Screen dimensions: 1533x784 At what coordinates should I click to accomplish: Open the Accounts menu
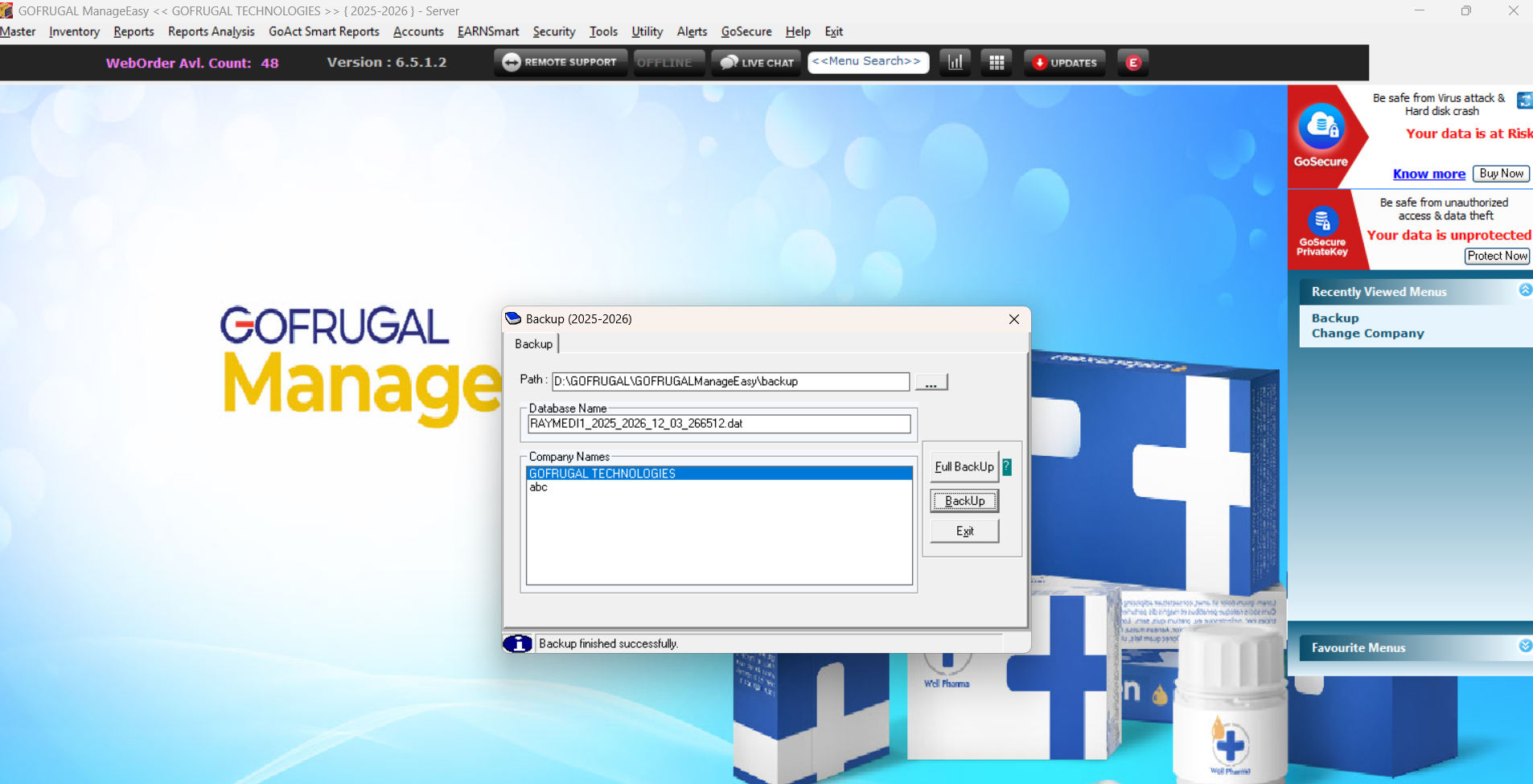click(x=418, y=31)
